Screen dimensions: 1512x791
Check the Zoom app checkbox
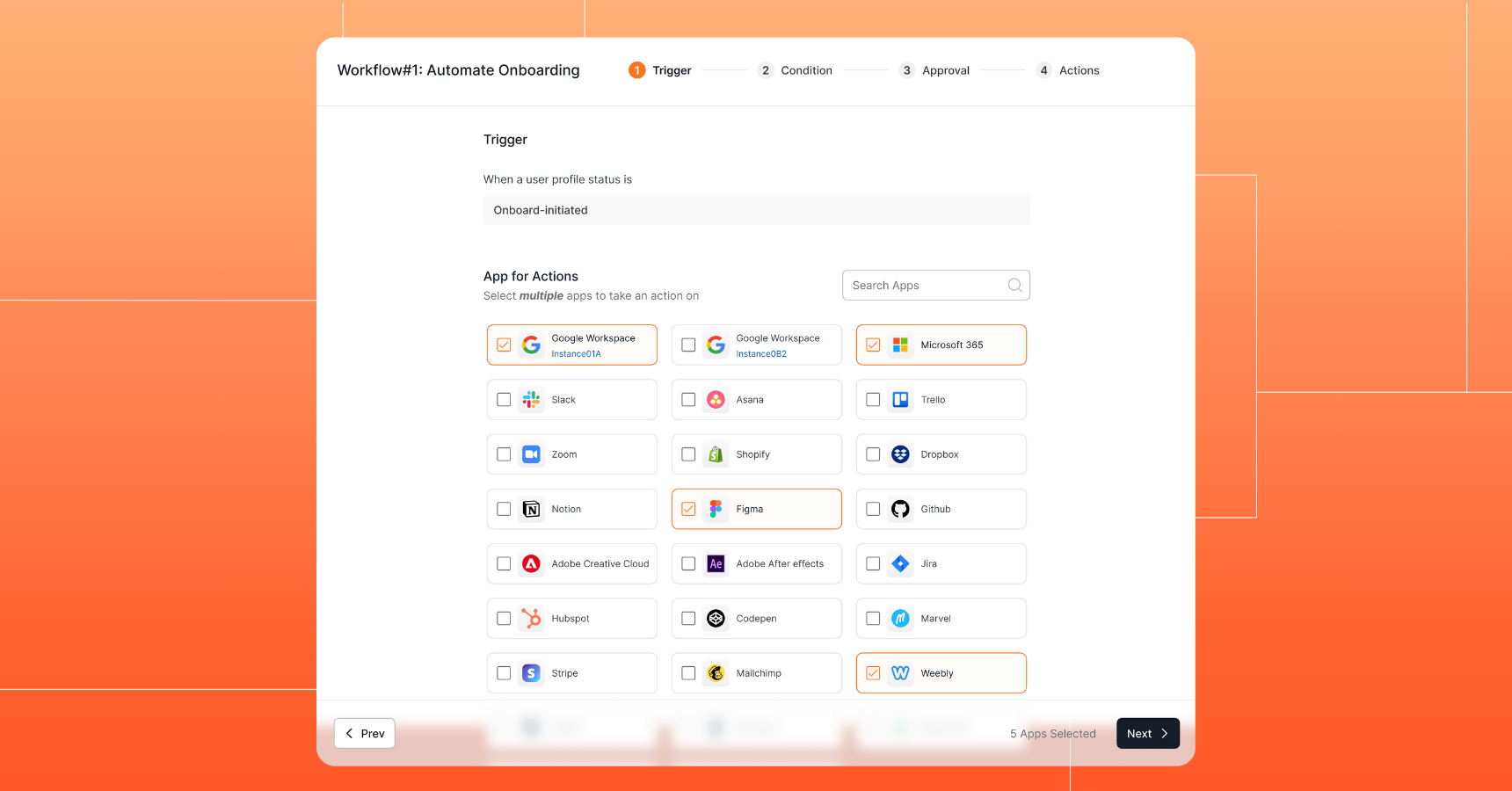pyautogui.click(x=504, y=454)
